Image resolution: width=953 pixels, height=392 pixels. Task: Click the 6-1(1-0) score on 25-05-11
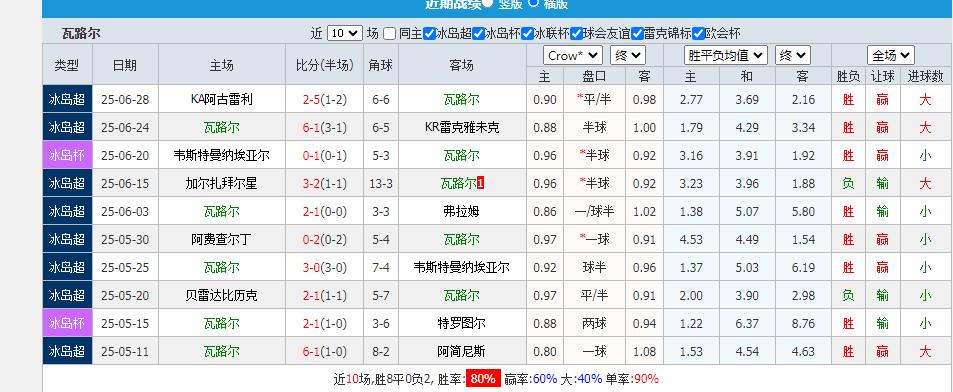(325, 351)
